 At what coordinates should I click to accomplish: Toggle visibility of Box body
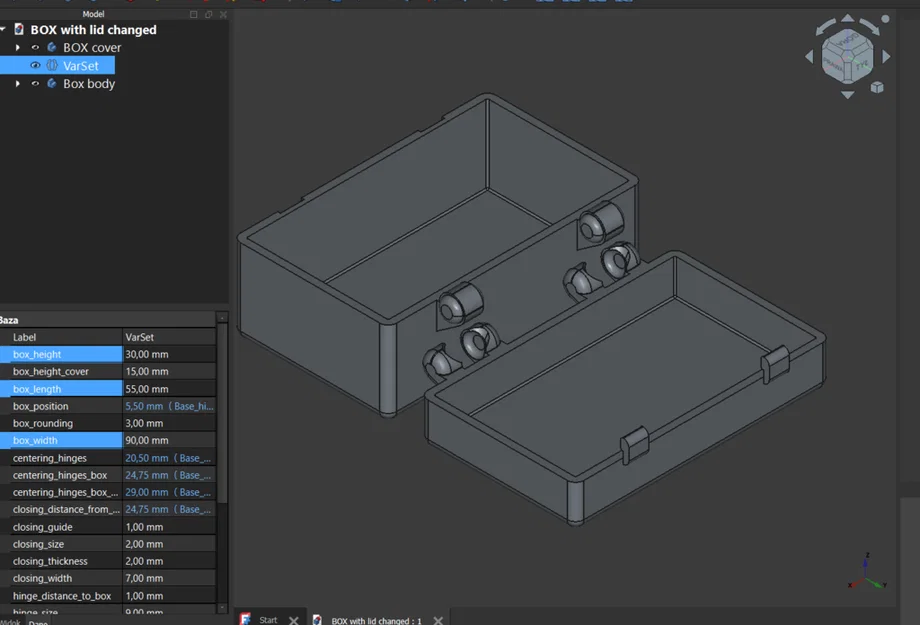(35, 83)
